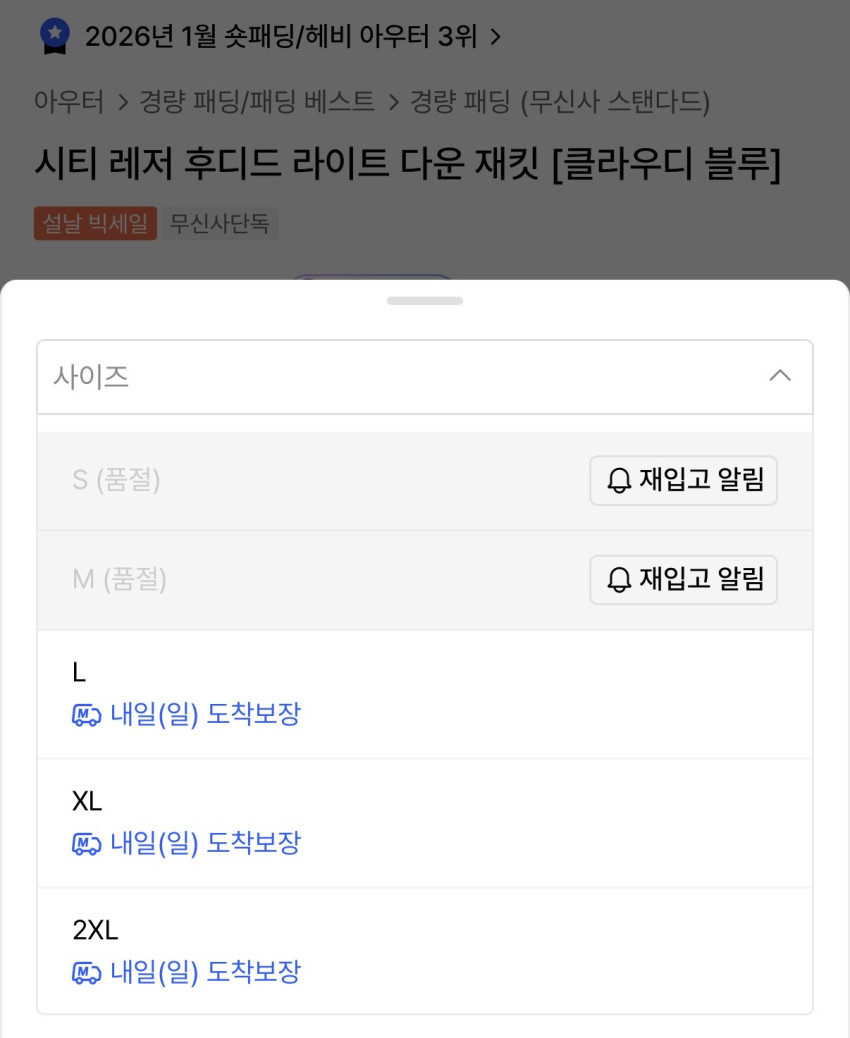Tap the 무신사단독 badge
The image size is (850, 1038).
(x=220, y=223)
